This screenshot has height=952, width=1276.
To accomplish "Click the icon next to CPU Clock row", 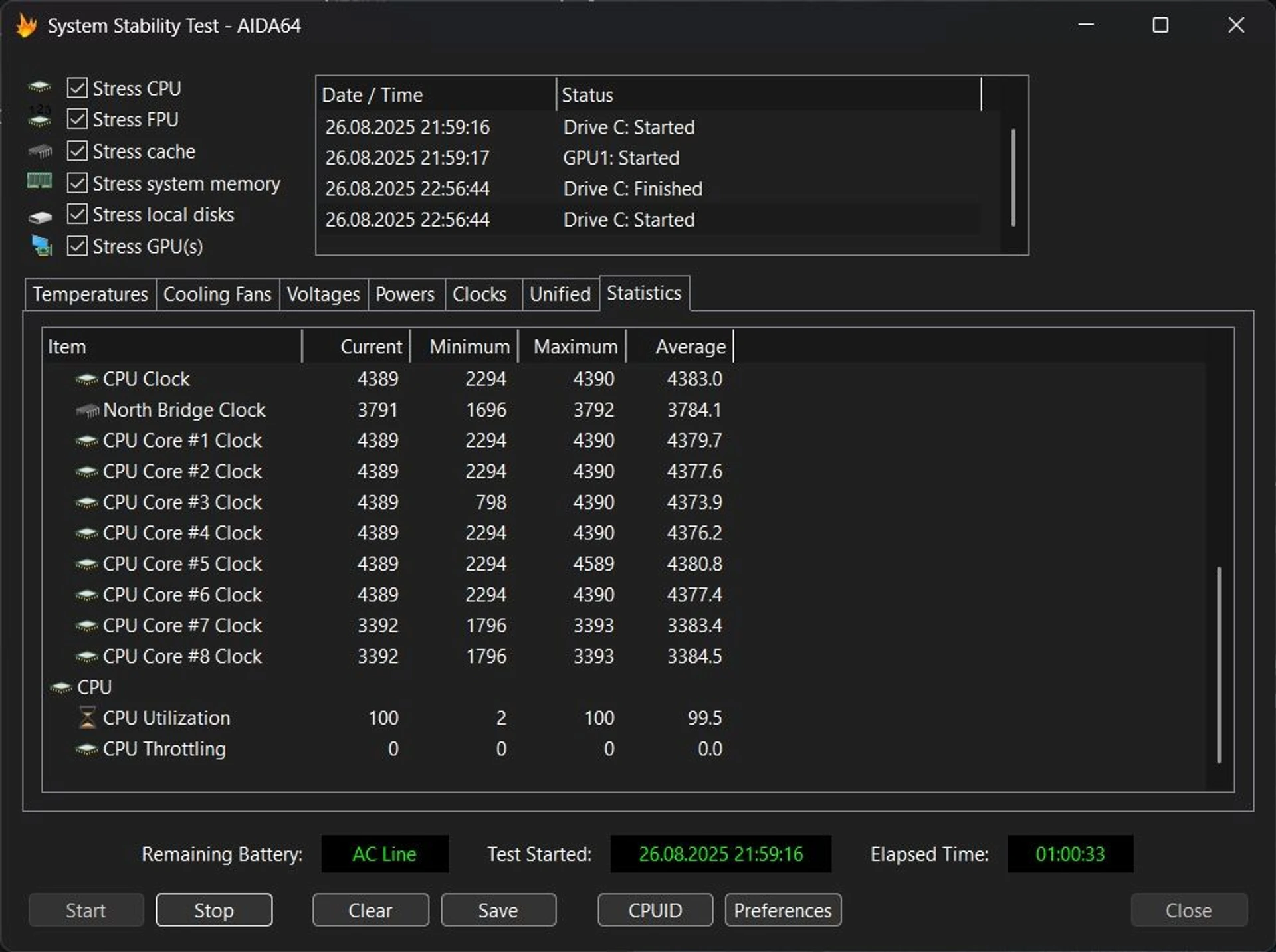I will click(x=86, y=379).
